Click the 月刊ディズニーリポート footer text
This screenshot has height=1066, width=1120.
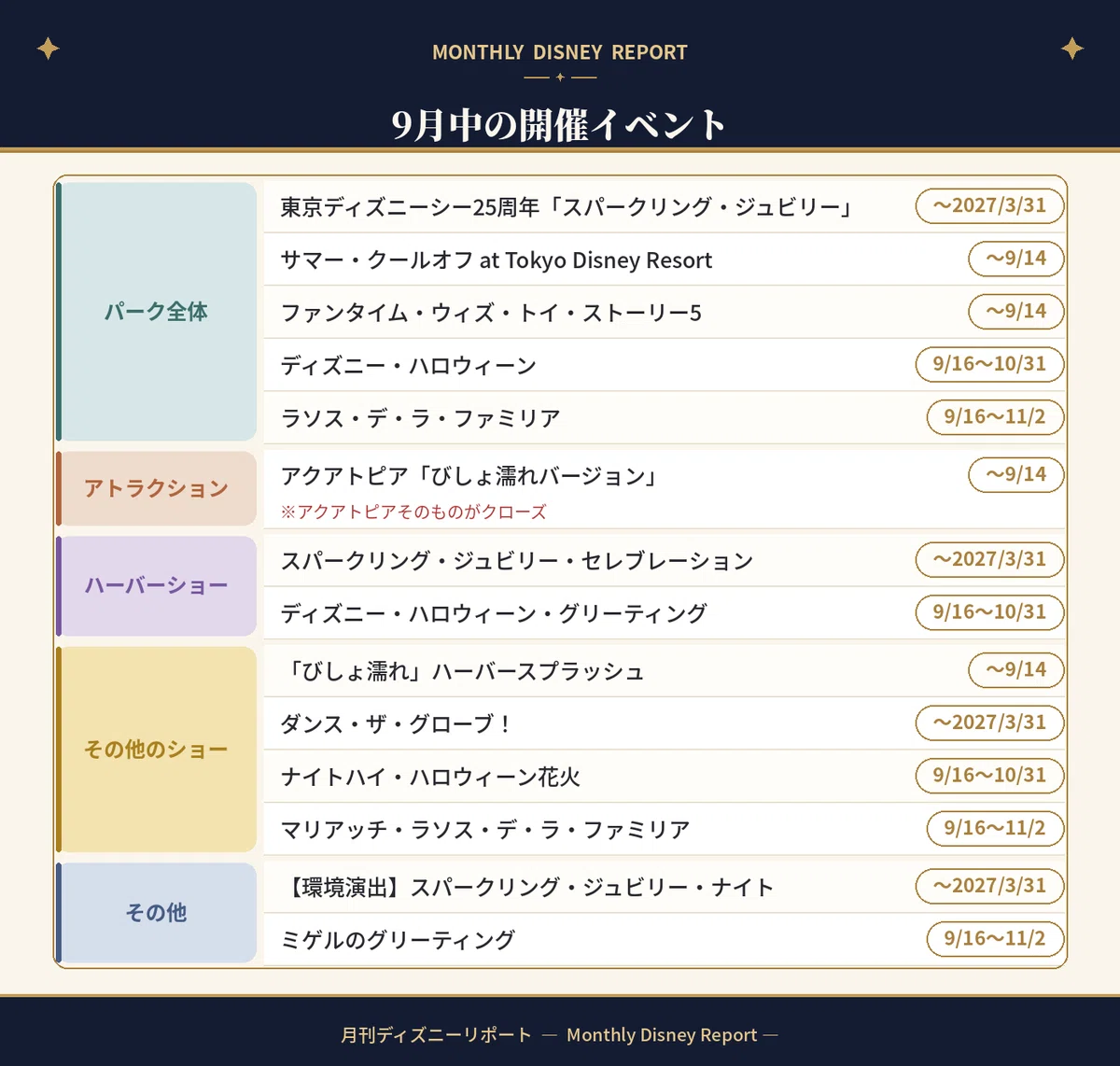(x=436, y=1034)
